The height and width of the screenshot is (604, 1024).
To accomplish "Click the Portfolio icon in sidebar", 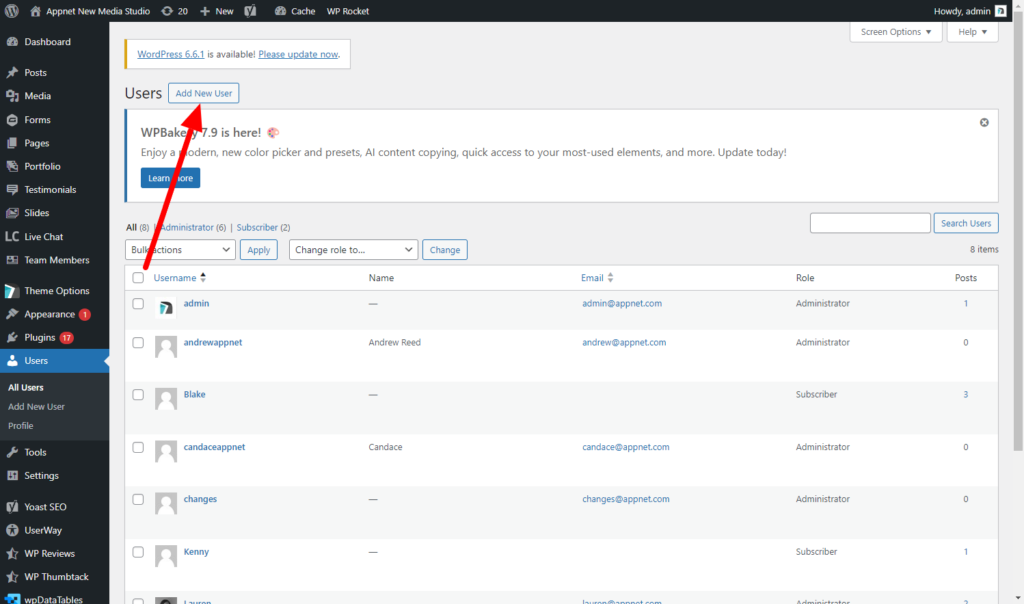I will point(12,167).
